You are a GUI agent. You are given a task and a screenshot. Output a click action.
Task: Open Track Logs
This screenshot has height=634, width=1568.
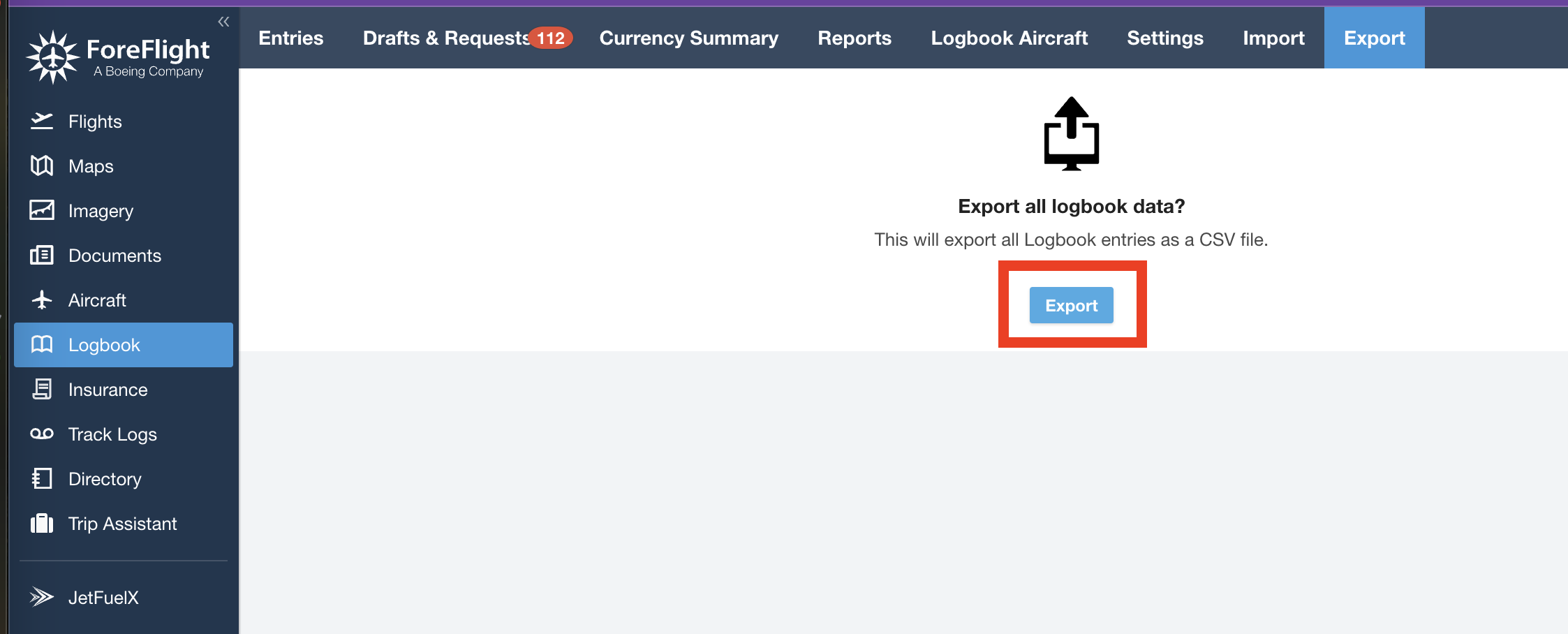click(112, 434)
